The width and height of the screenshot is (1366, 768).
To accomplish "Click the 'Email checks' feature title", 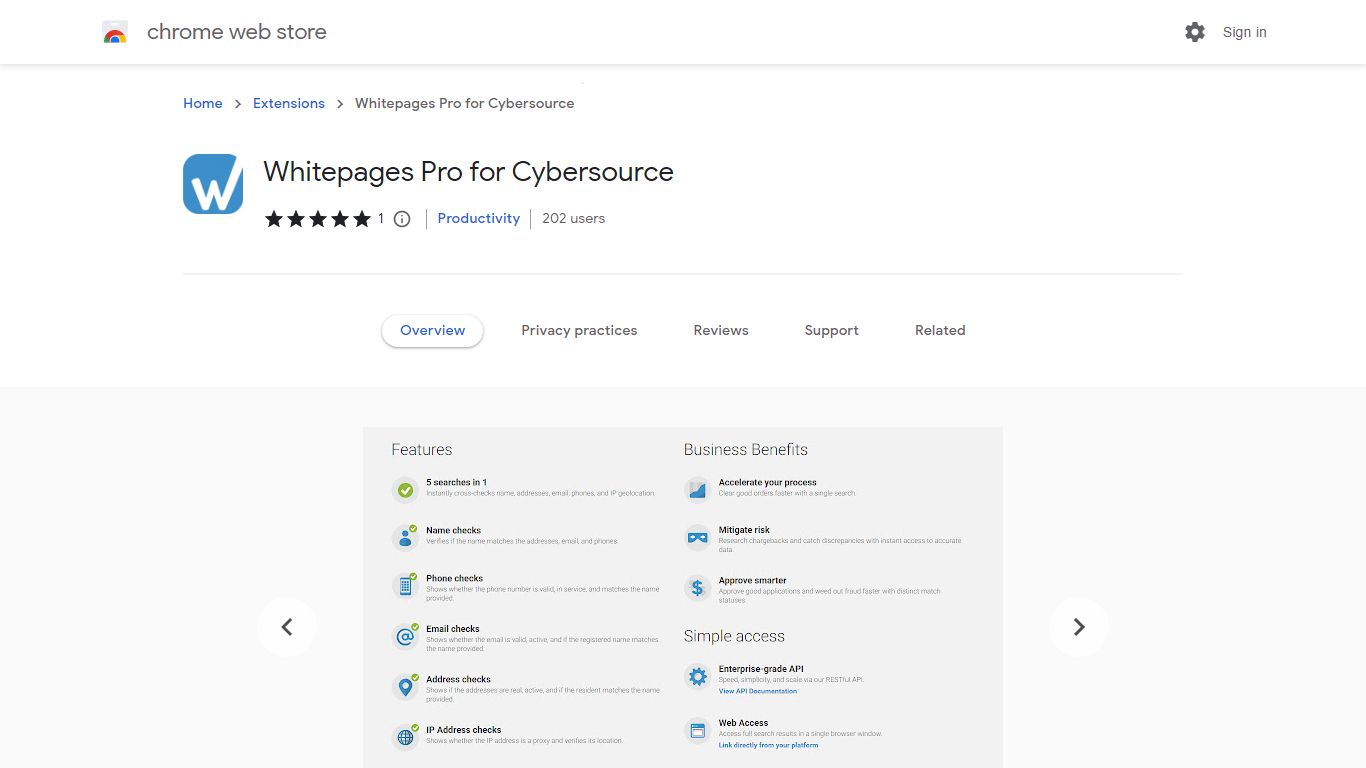I will tap(453, 629).
